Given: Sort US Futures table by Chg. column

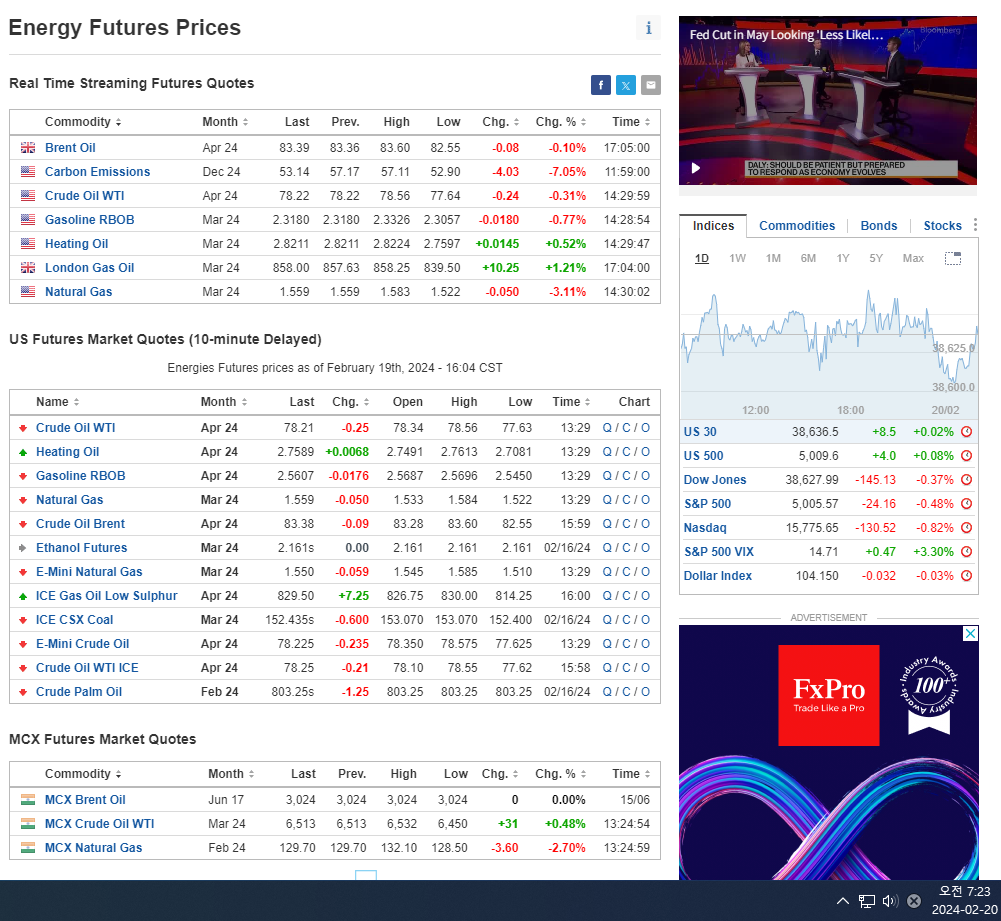Looking at the screenshot, I should (x=350, y=402).
